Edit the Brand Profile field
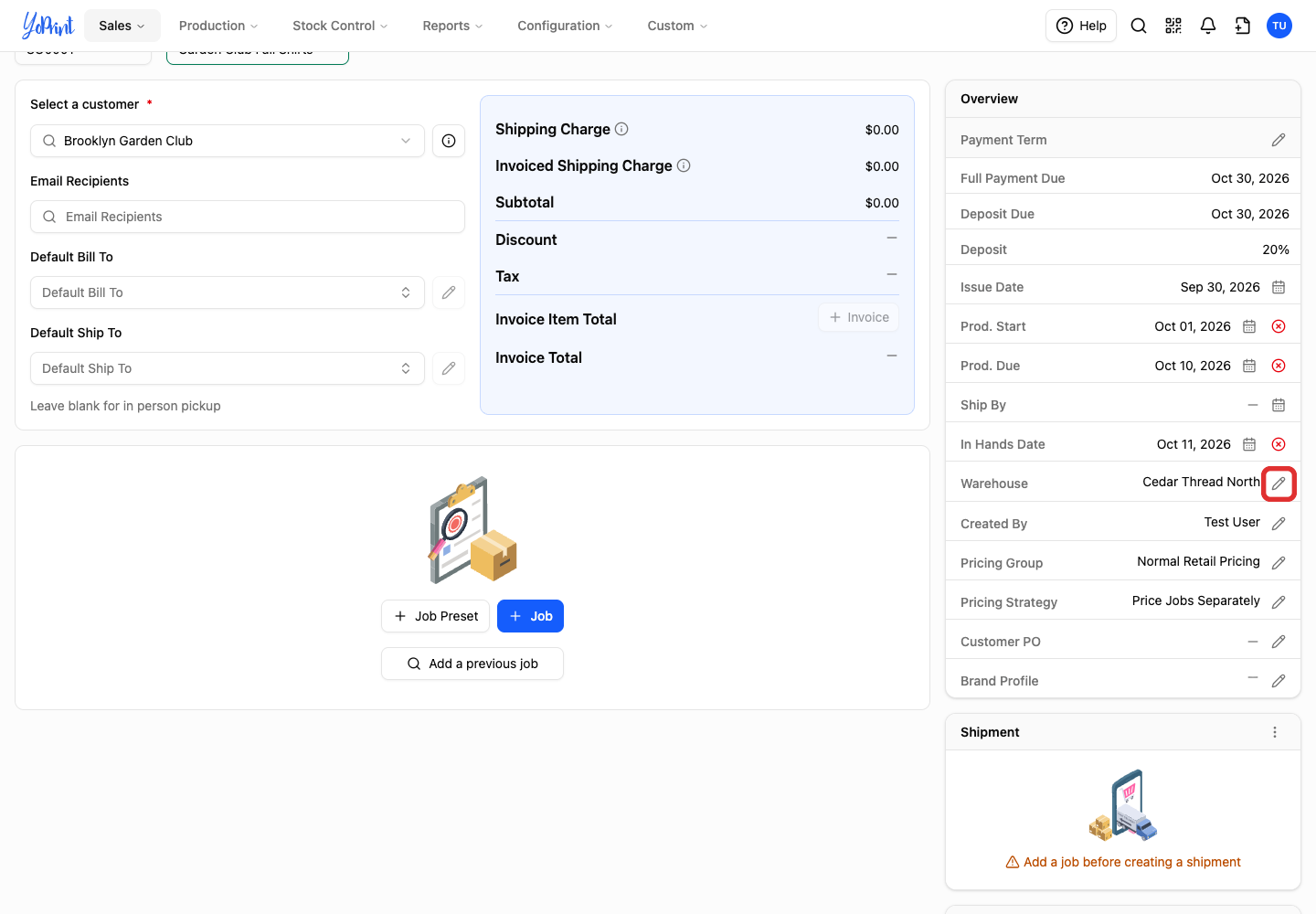This screenshot has width=1316, height=914. pyautogui.click(x=1279, y=681)
